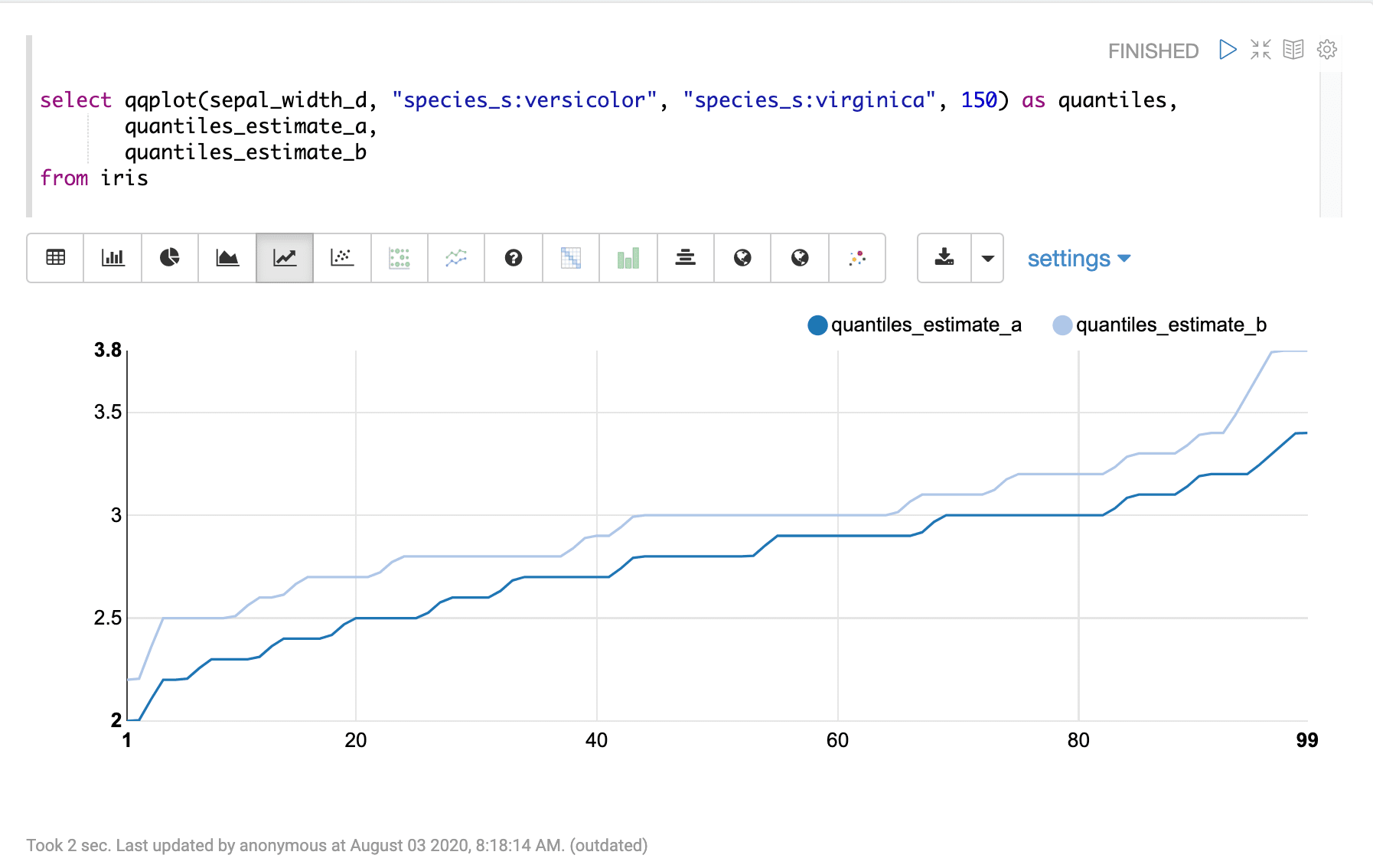1373x868 pixels.
Task: Select the area chart visualization
Action: [x=226, y=258]
